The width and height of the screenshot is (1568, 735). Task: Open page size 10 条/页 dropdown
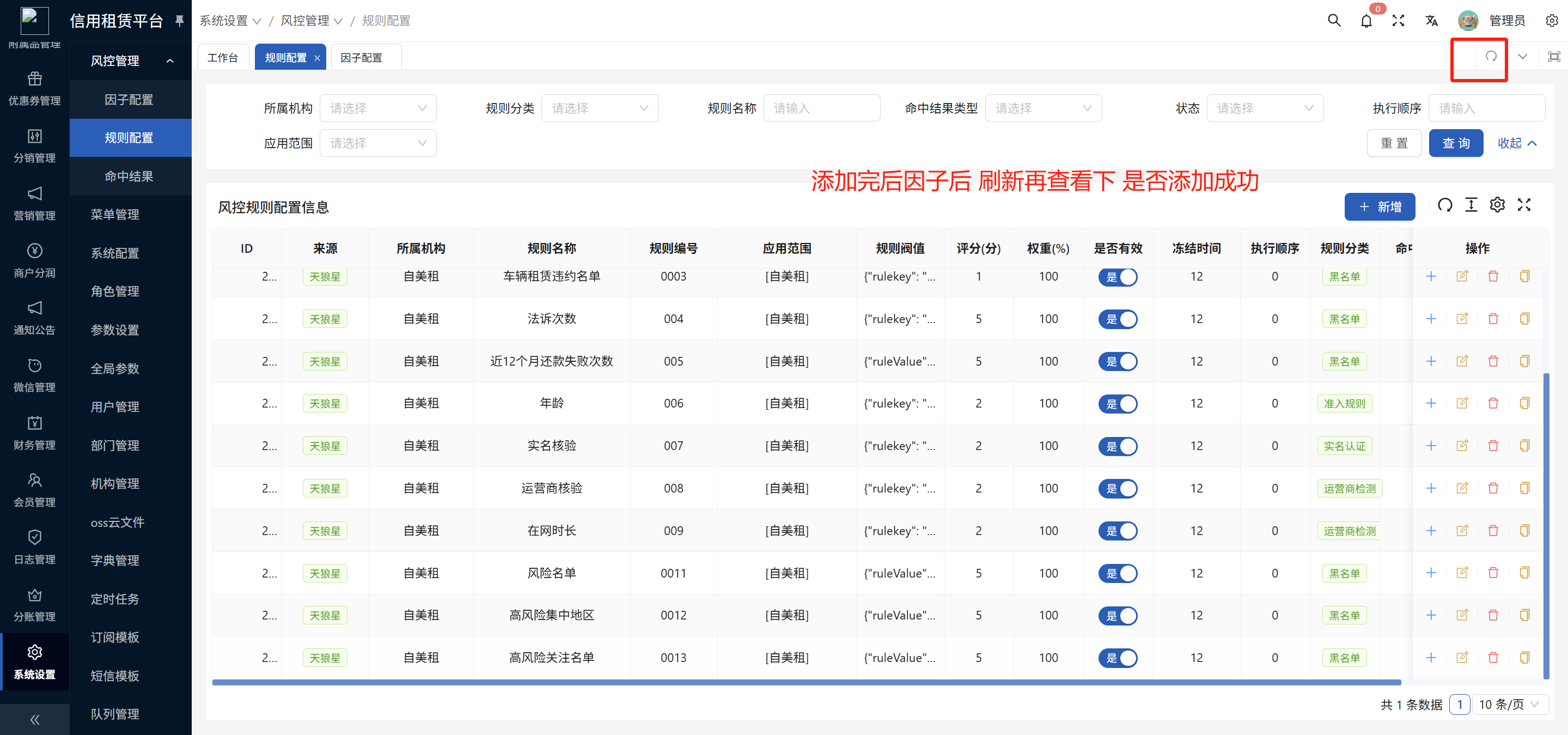[x=1510, y=704]
